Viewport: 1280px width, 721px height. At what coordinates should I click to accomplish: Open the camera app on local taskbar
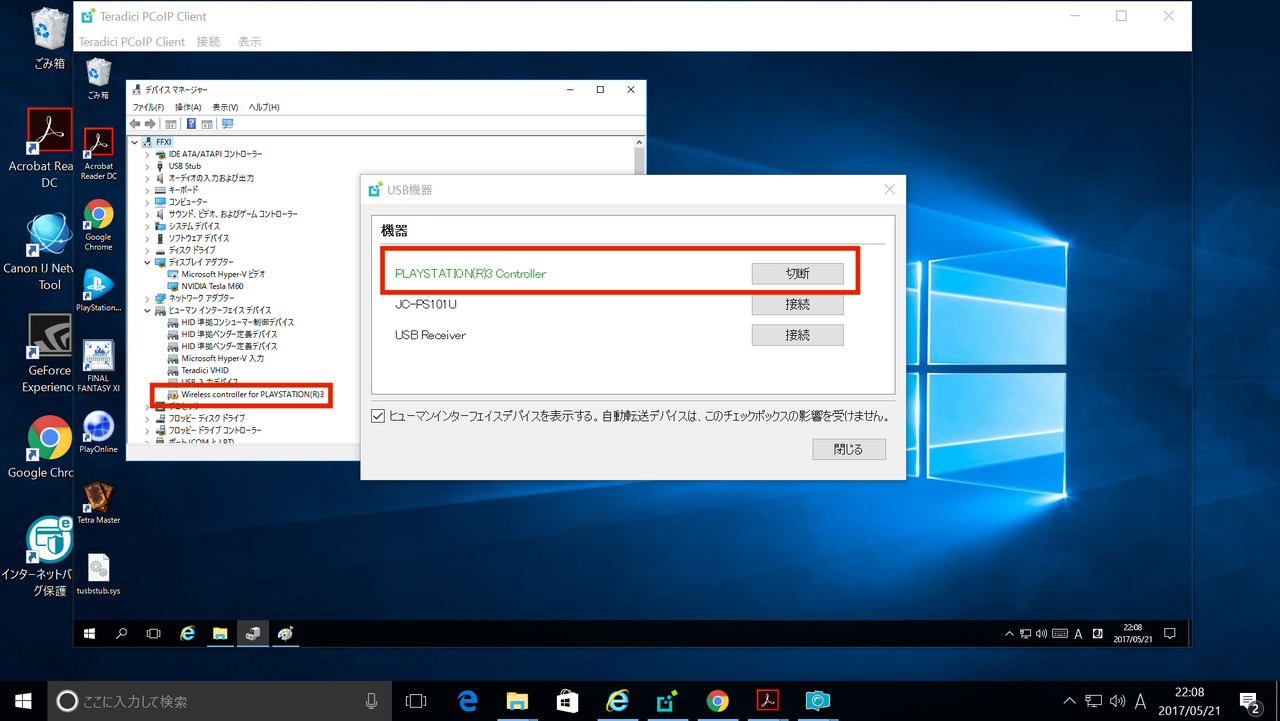click(817, 701)
